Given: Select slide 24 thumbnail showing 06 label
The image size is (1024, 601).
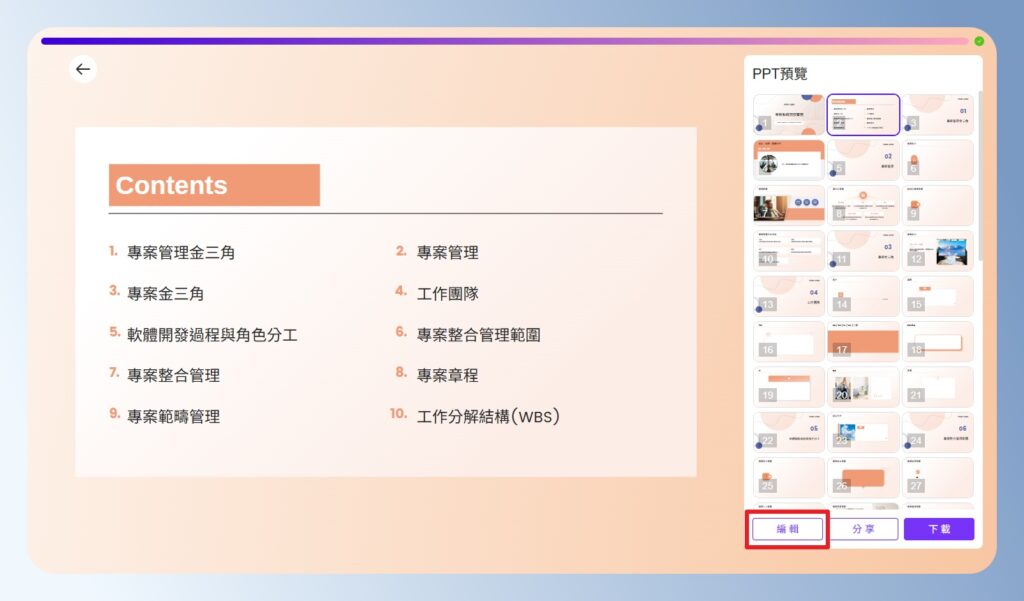Looking at the screenshot, I should click(937, 430).
